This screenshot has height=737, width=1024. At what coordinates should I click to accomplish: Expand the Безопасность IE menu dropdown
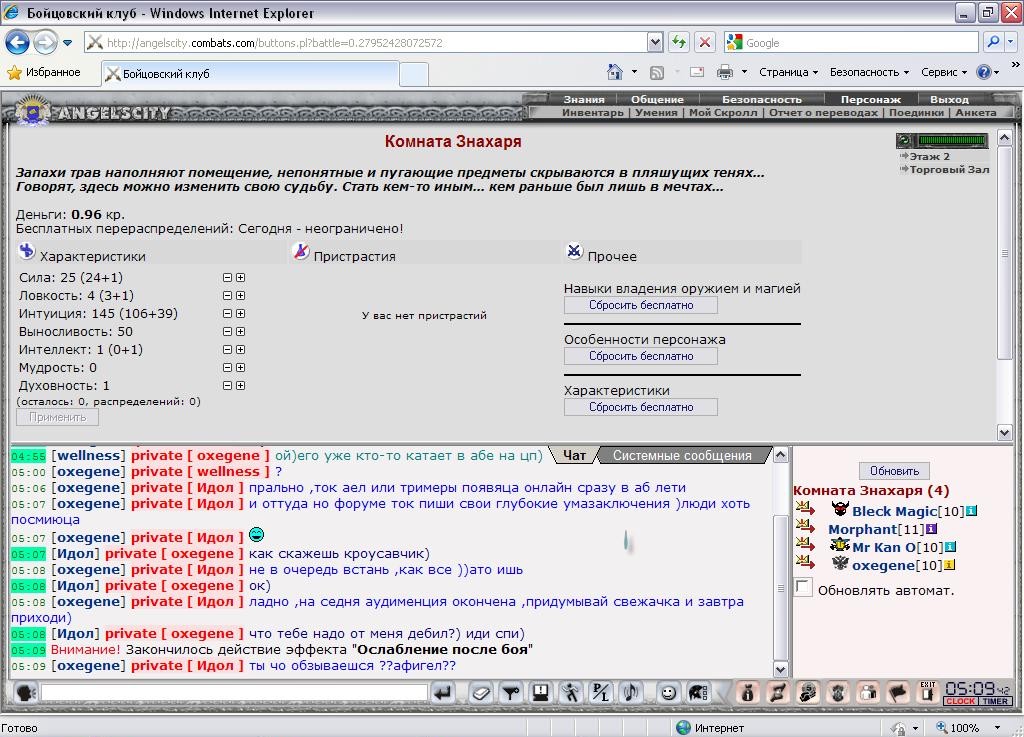869,72
